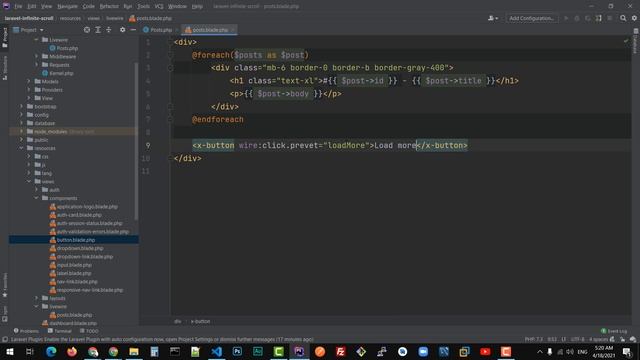Open Kernel.php file in tree
Viewport: 640px width, 360px height.
(61, 73)
